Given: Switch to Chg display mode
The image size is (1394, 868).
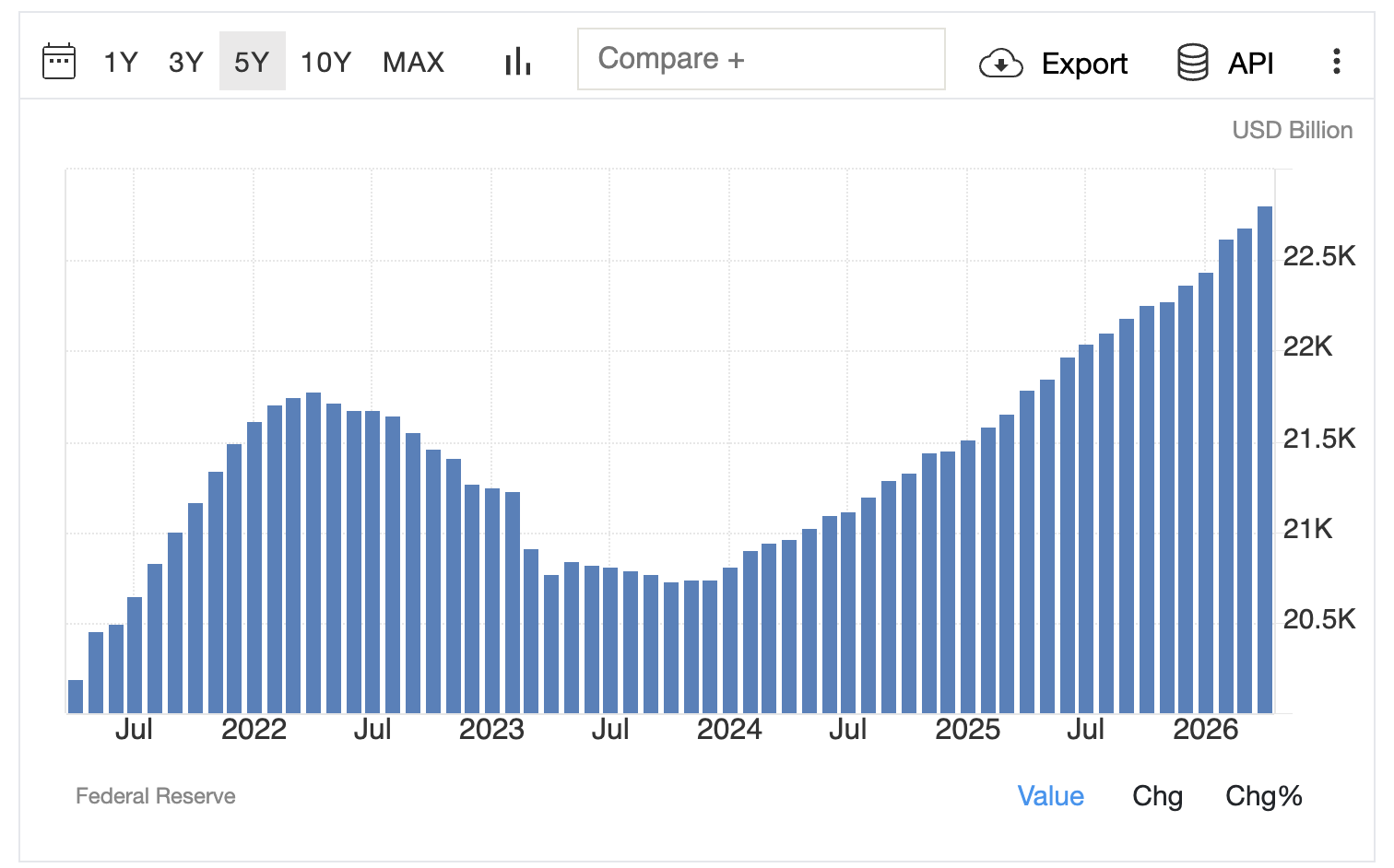Looking at the screenshot, I should point(1158,796).
